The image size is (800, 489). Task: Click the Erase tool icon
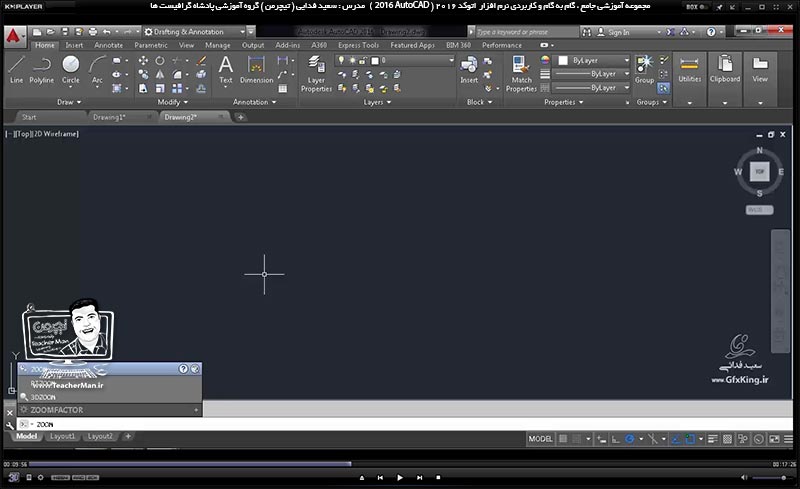[202, 61]
